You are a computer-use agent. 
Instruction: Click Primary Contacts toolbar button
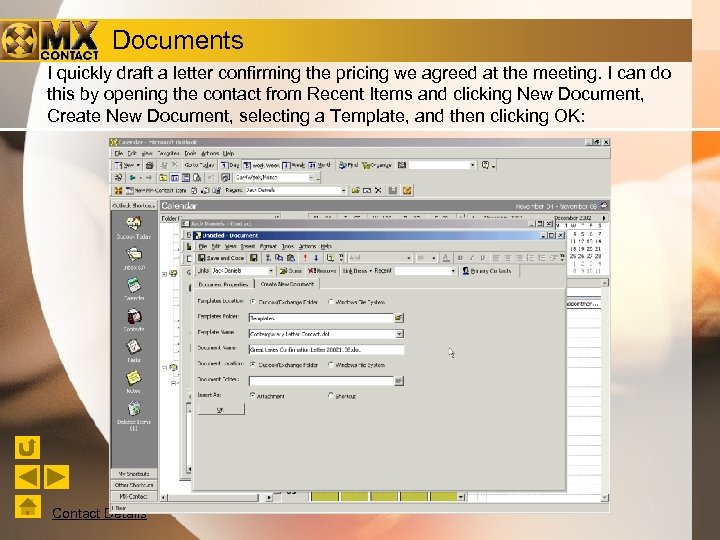(487, 271)
